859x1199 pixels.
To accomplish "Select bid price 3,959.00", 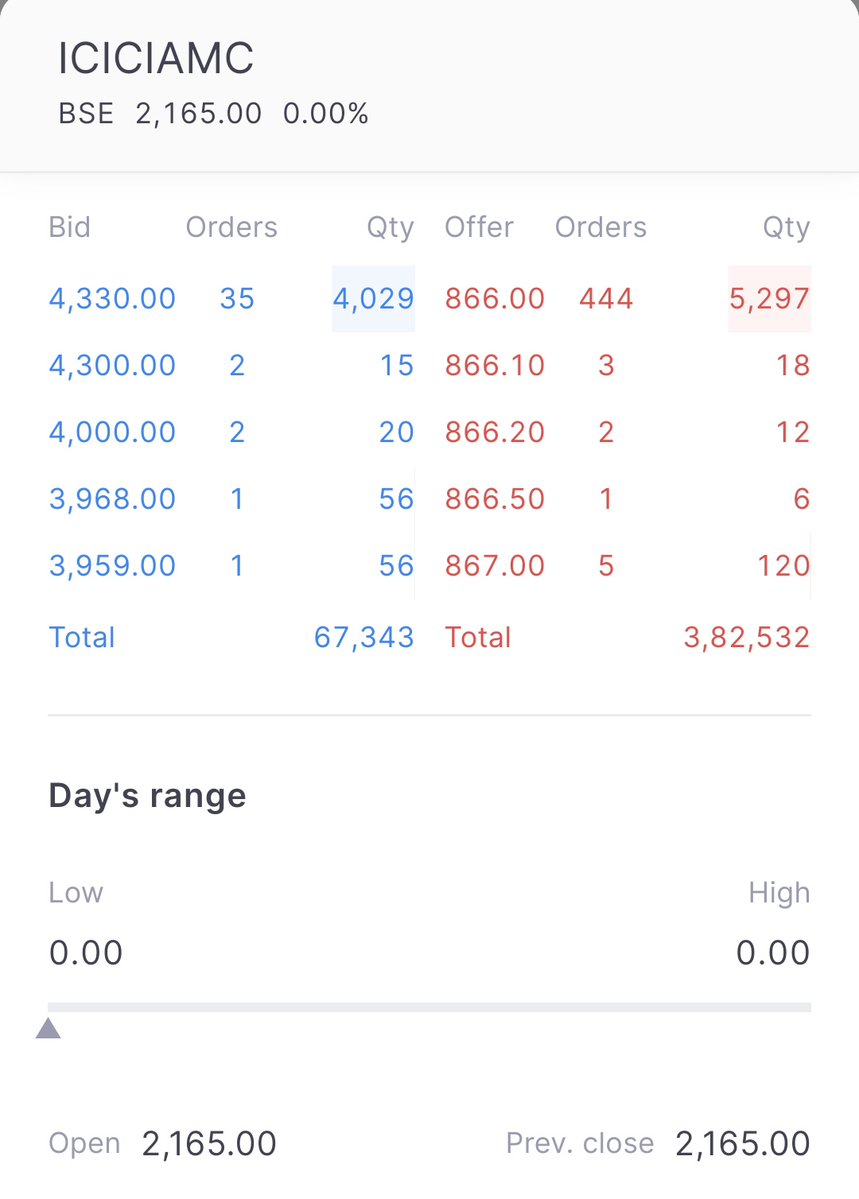I will pos(112,566).
